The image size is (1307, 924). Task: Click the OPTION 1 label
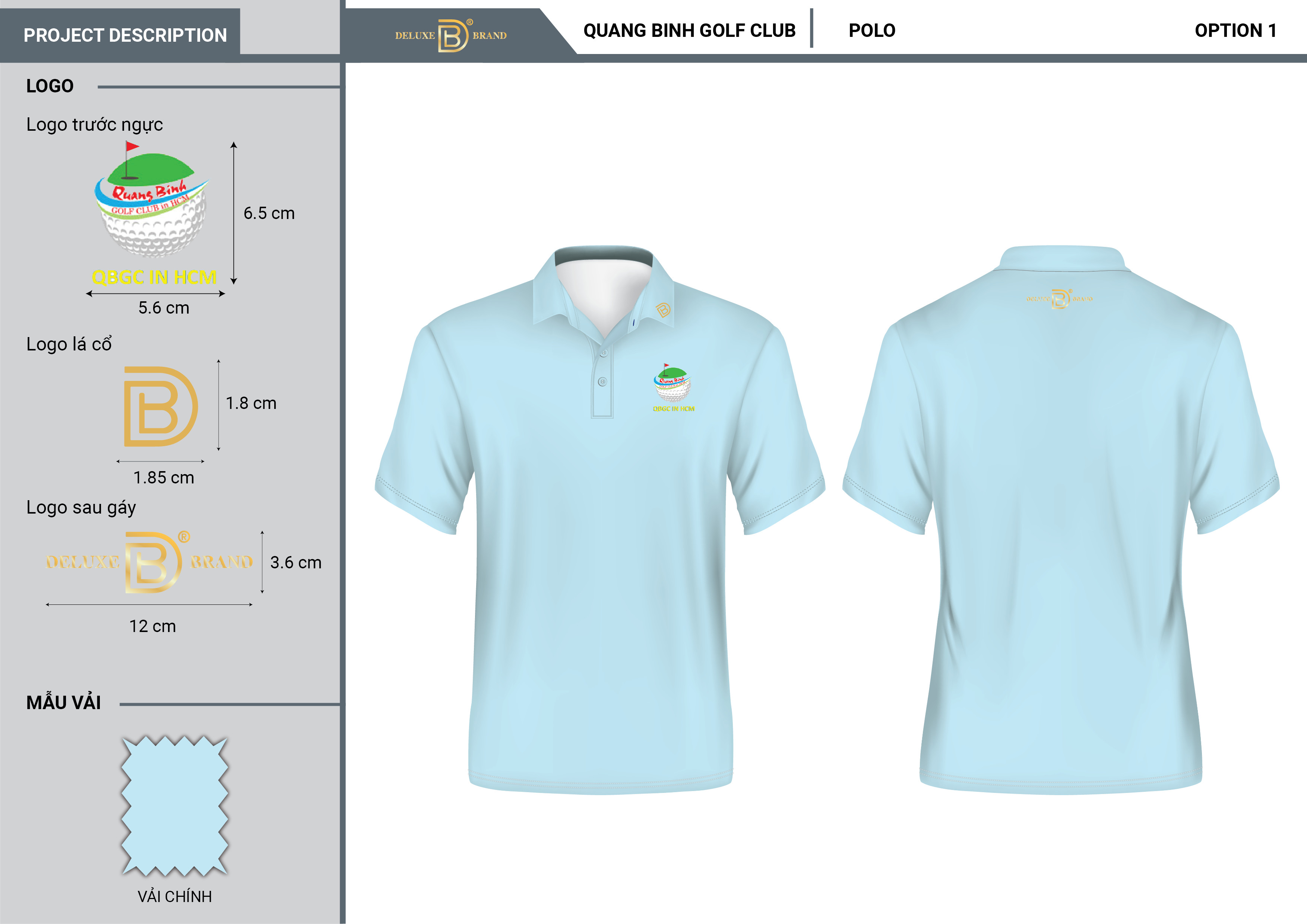(x=1235, y=31)
